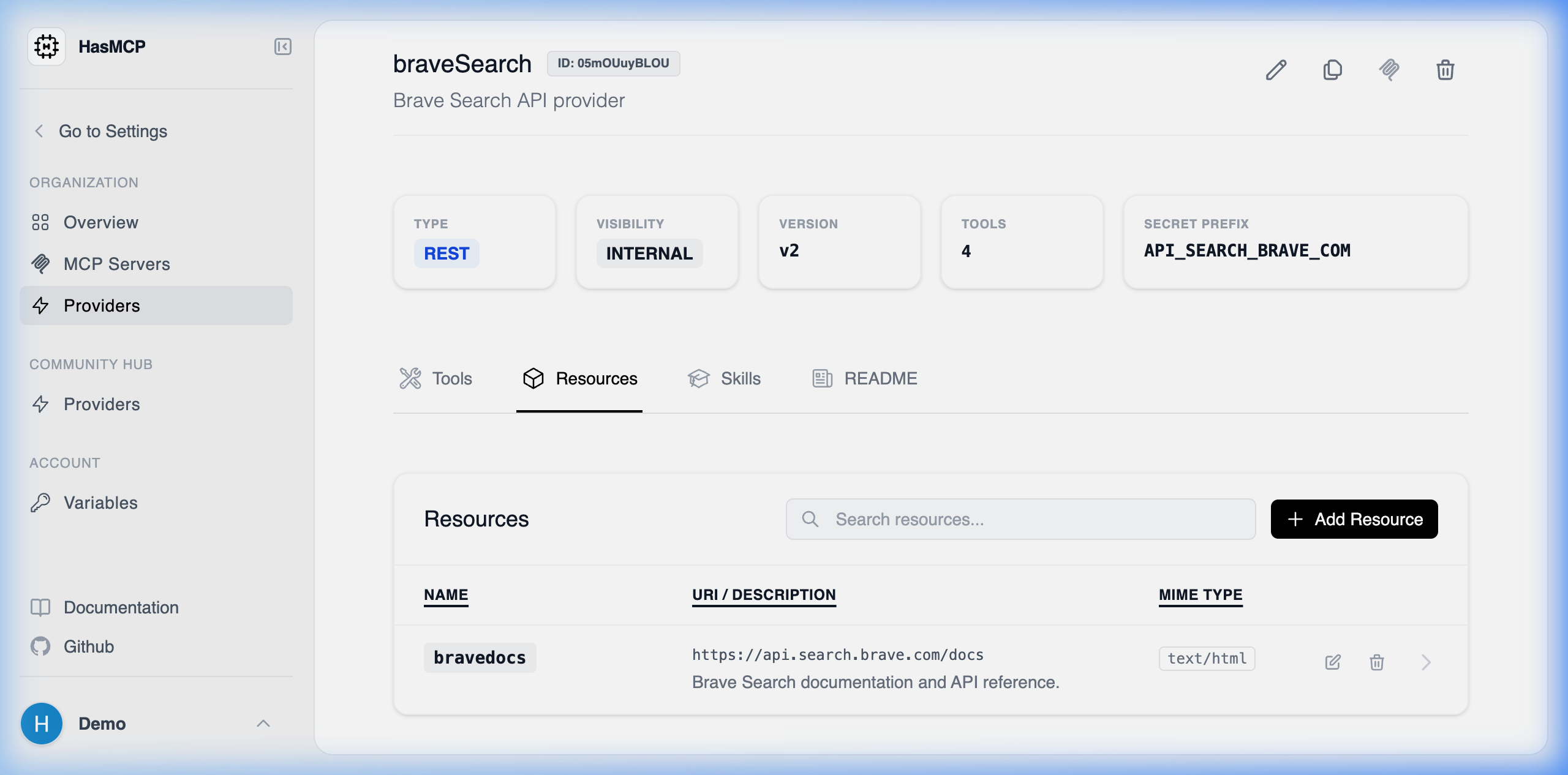Image resolution: width=1568 pixels, height=775 pixels.
Task: Click the Add Resource button
Action: [1354, 519]
